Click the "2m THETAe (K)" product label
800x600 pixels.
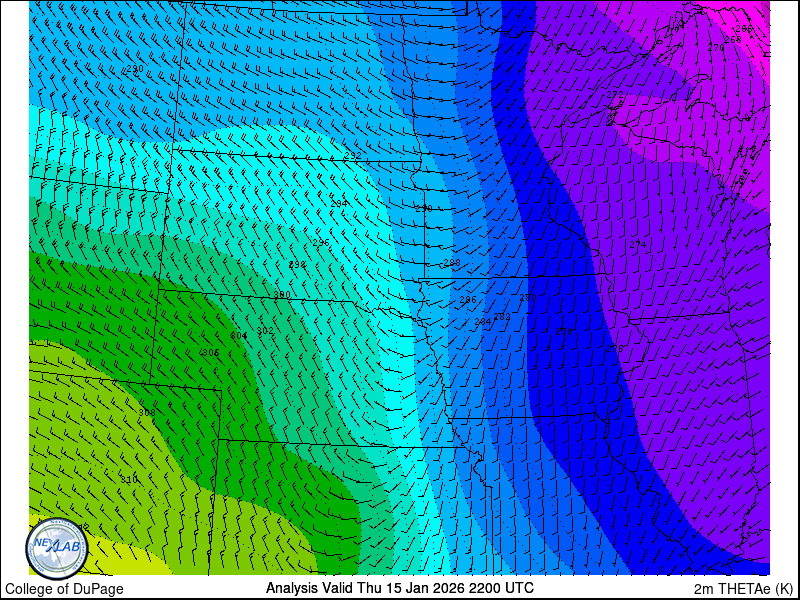click(x=744, y=588)
